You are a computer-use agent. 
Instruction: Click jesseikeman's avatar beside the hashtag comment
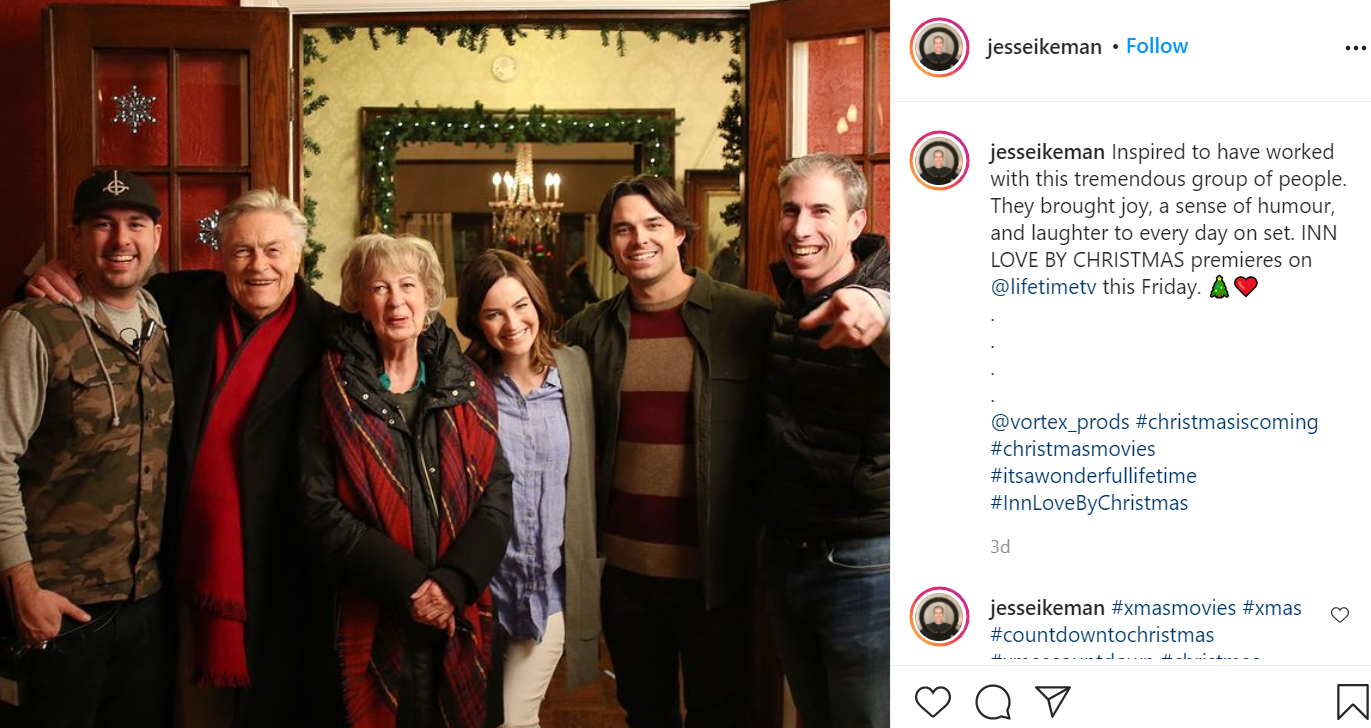coord(940,617)
